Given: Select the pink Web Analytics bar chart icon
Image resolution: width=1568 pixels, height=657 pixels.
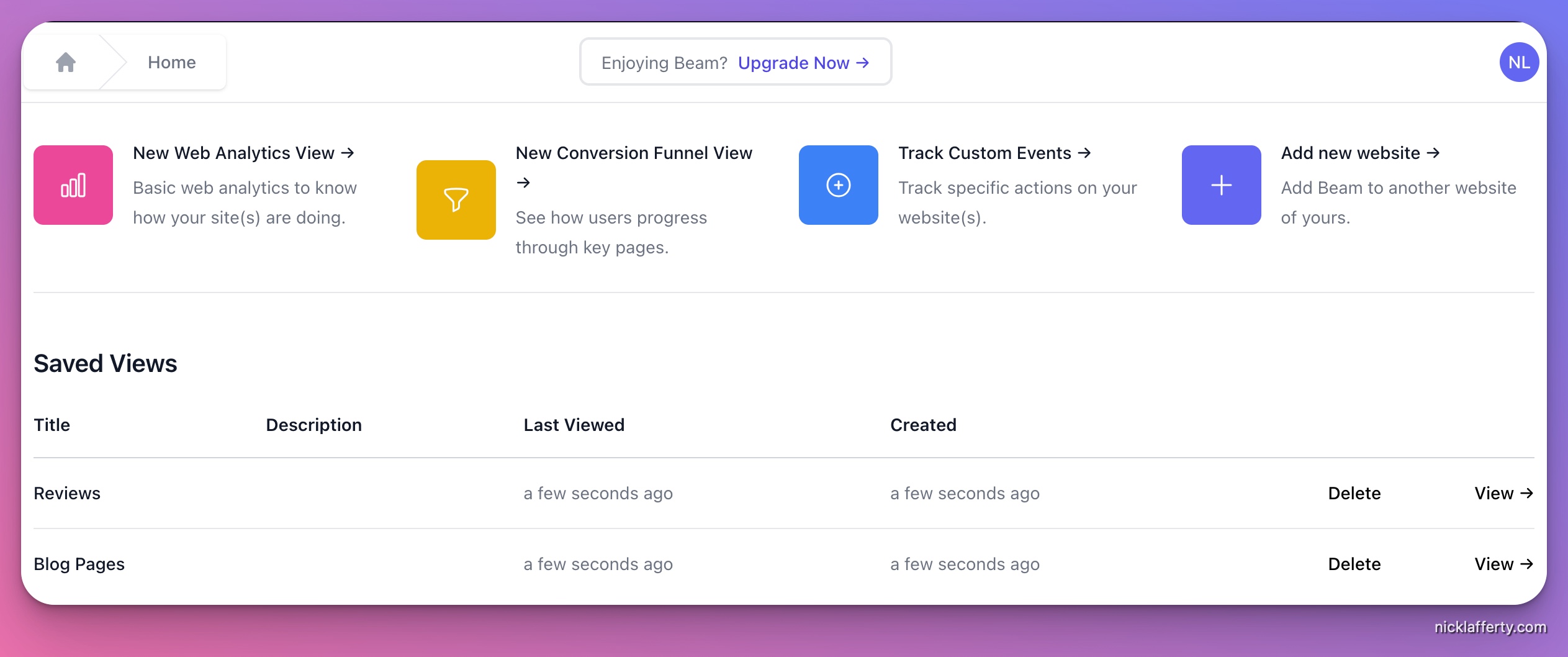Looking at the screenshot, I should pos(73,184).
